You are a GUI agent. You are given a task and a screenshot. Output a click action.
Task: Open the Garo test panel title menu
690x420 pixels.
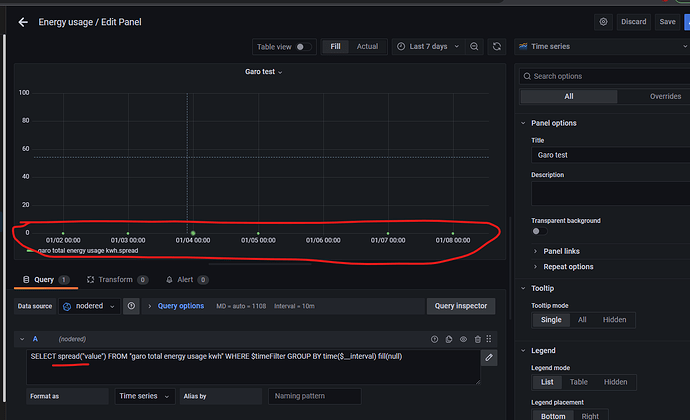(x=263, y=72)
